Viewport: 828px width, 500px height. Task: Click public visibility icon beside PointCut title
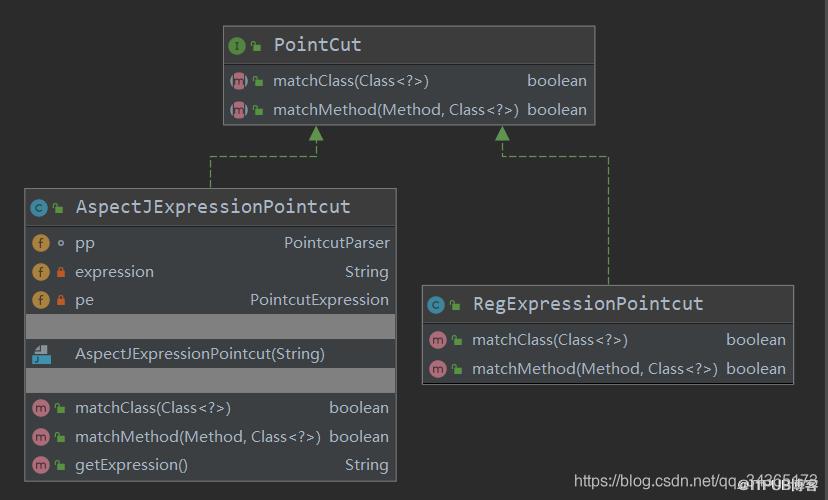(x=256, y=46)
